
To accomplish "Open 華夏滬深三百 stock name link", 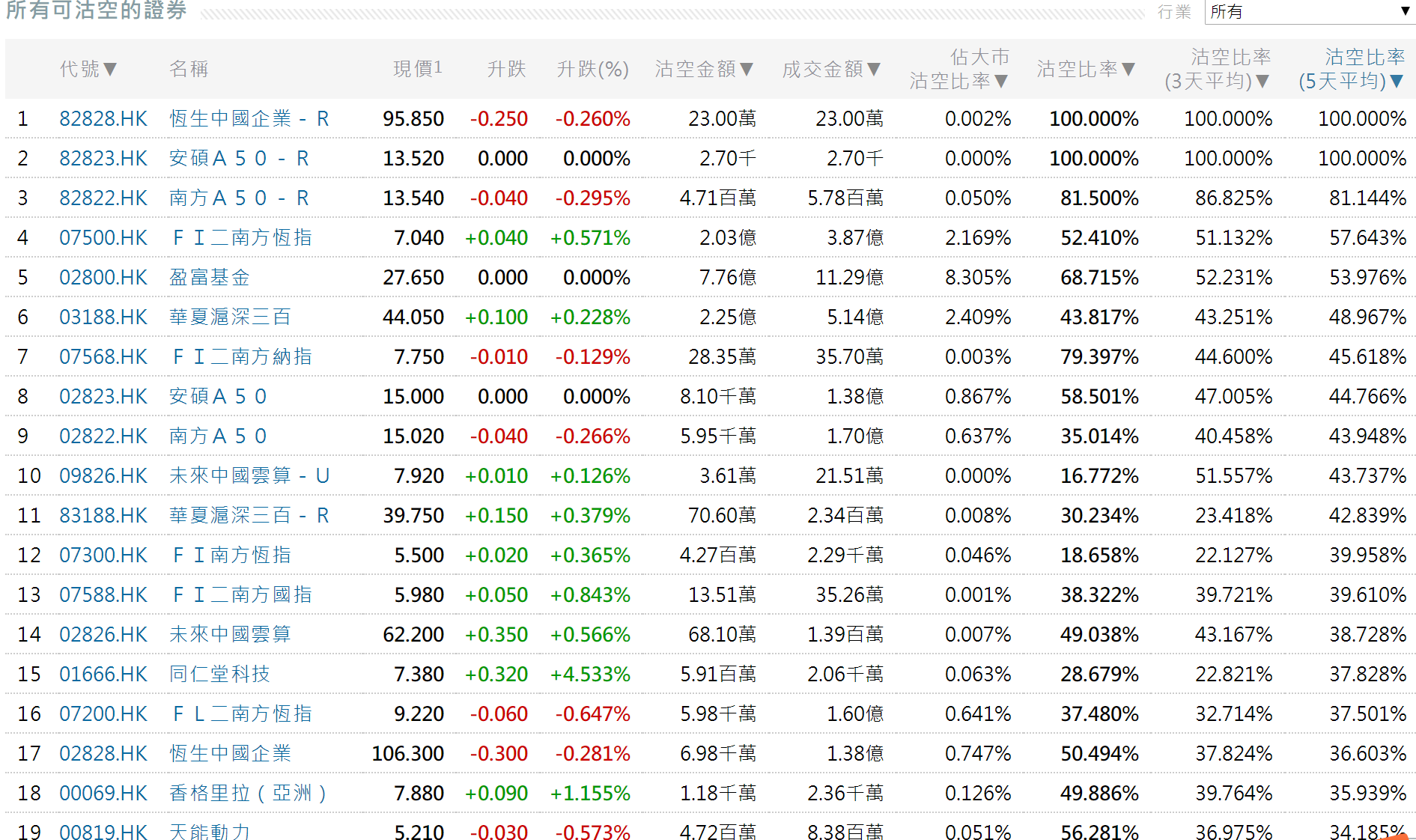I will click(x=229, y=317).
